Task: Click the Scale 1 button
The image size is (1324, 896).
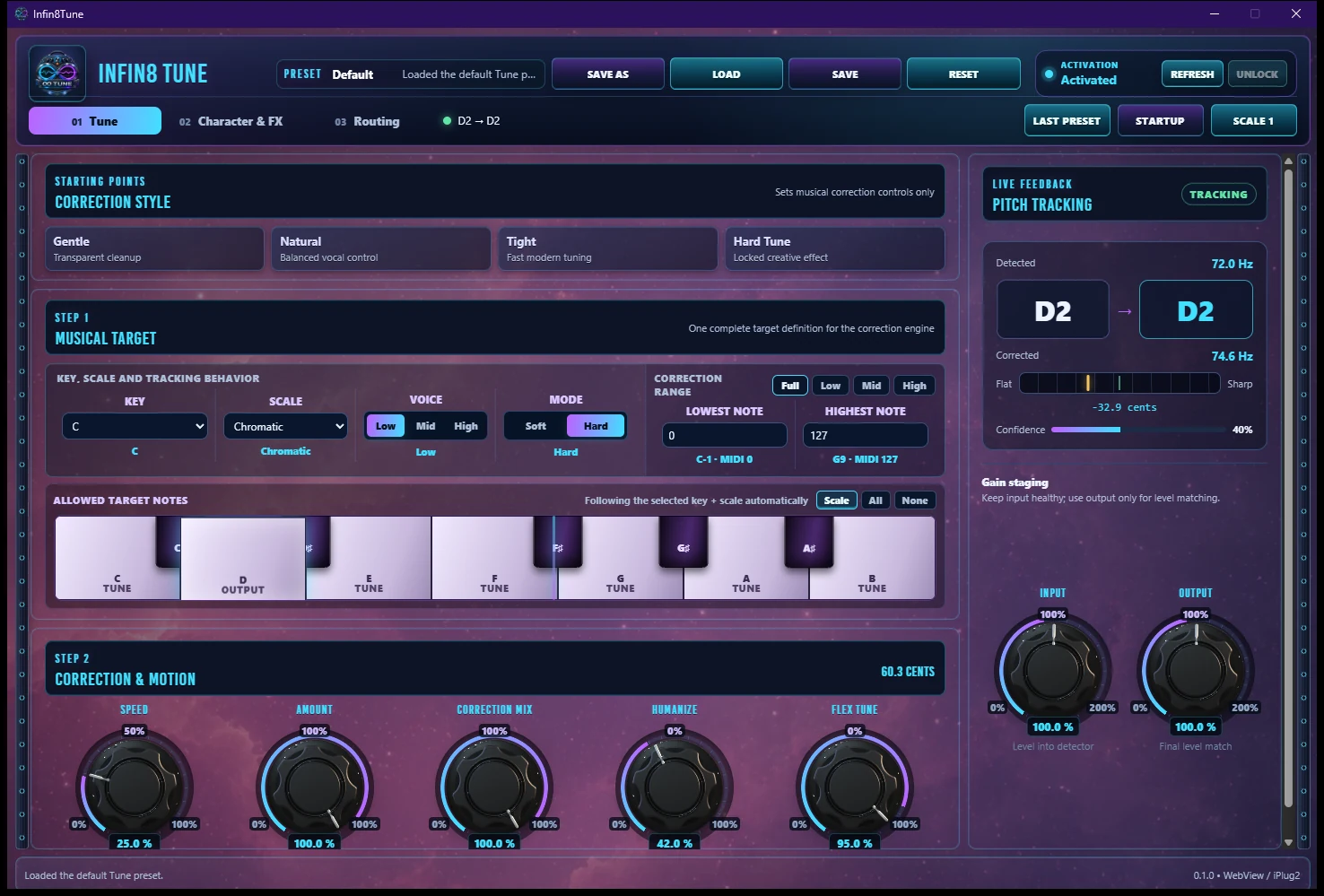Action: tap(1253, 120)
